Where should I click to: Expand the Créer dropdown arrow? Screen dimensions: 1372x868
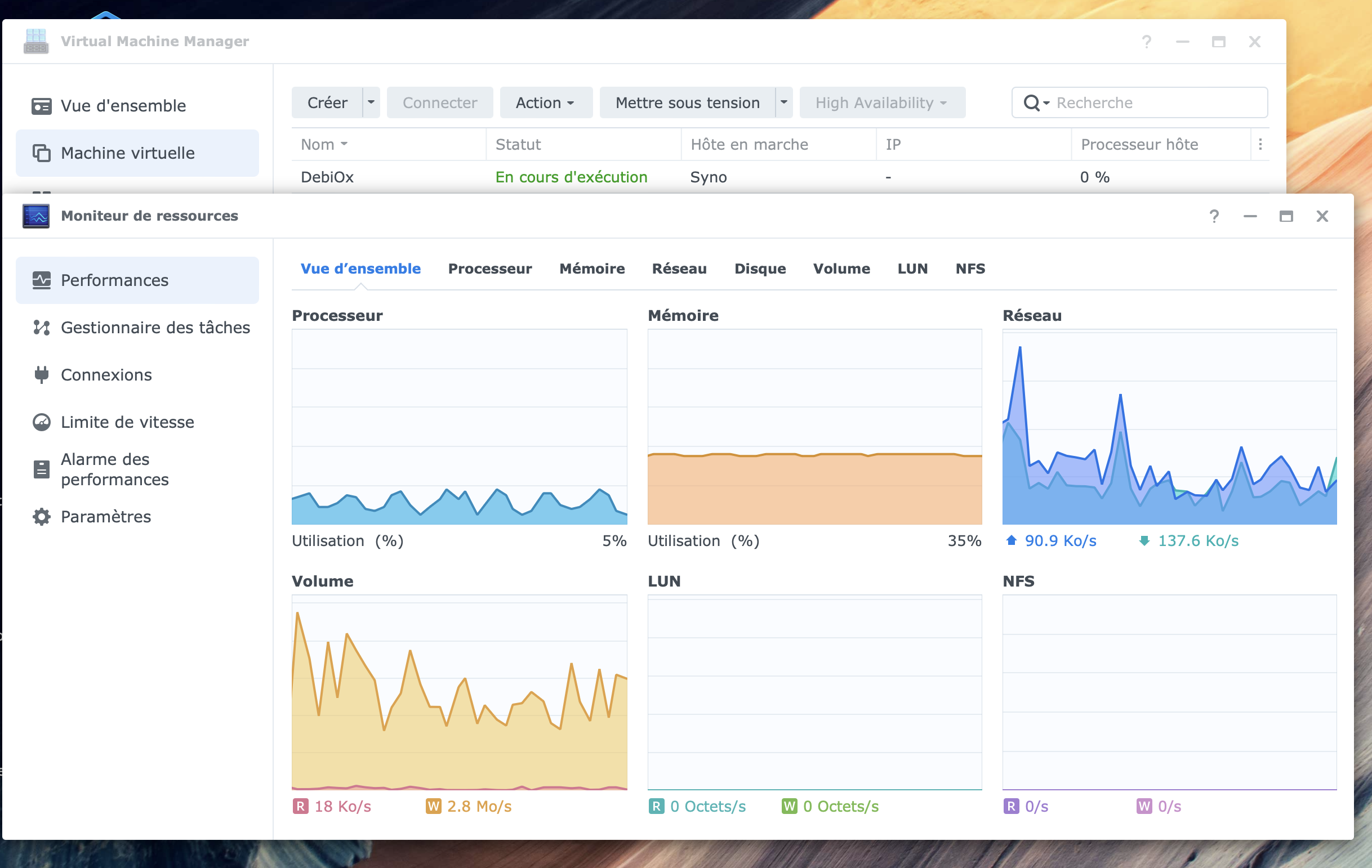tap(371, 102)
